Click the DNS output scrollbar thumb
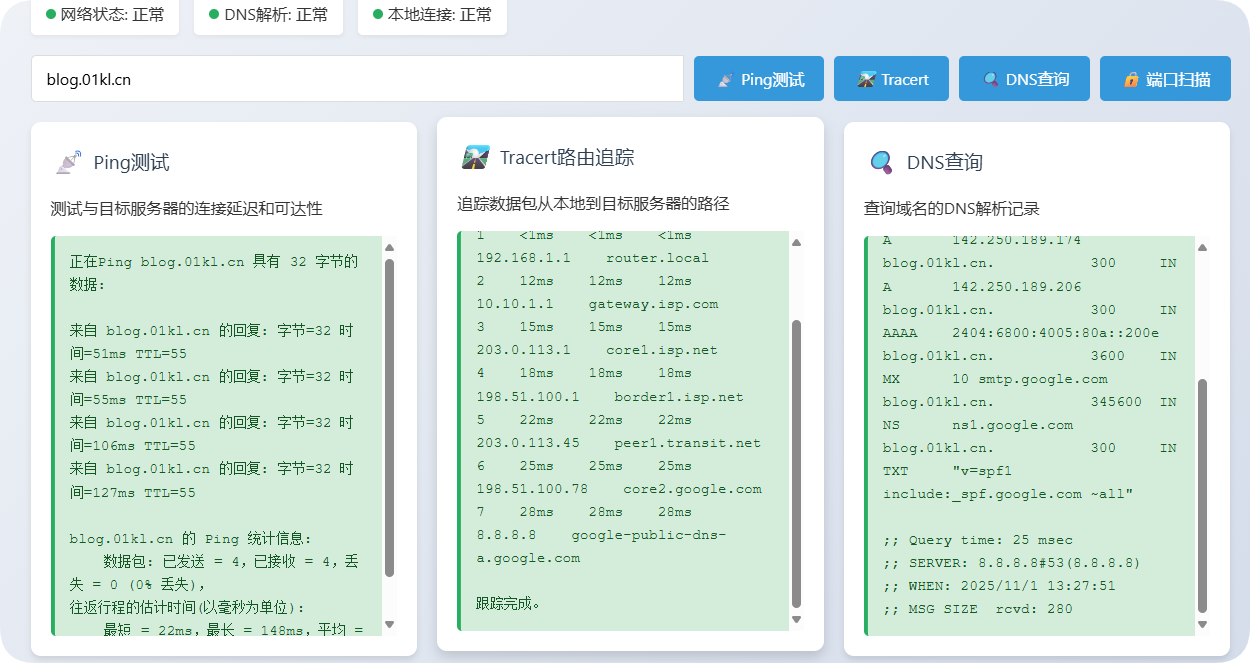The height and width of the screenshot is (663, 1250). point(1203,495)
